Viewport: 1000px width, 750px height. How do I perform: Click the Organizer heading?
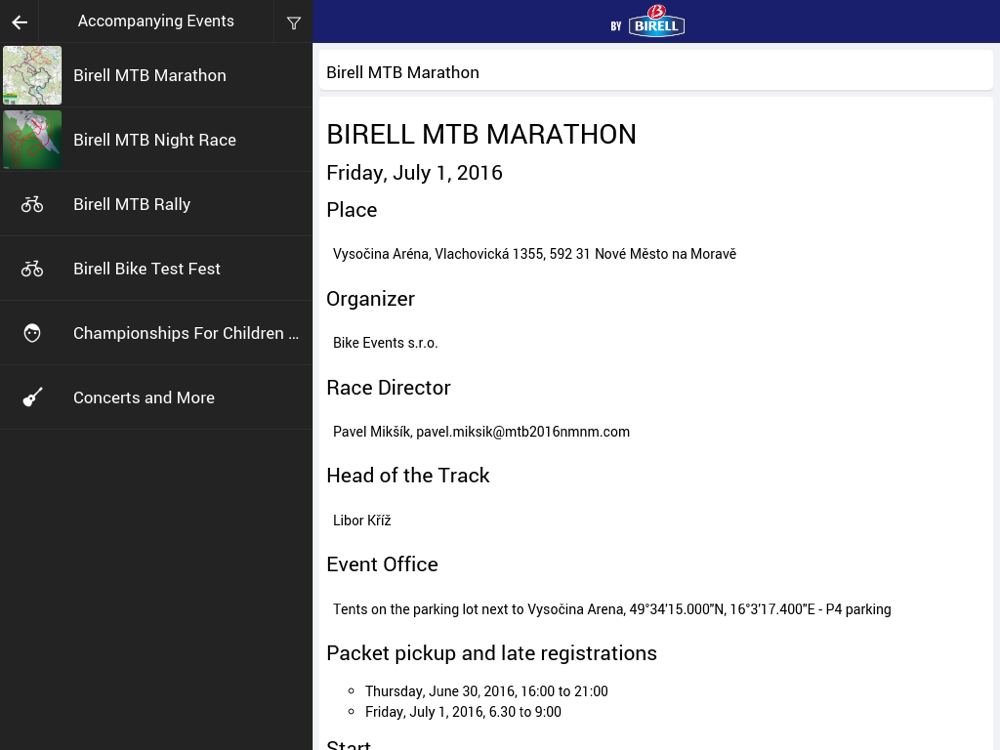371,299
